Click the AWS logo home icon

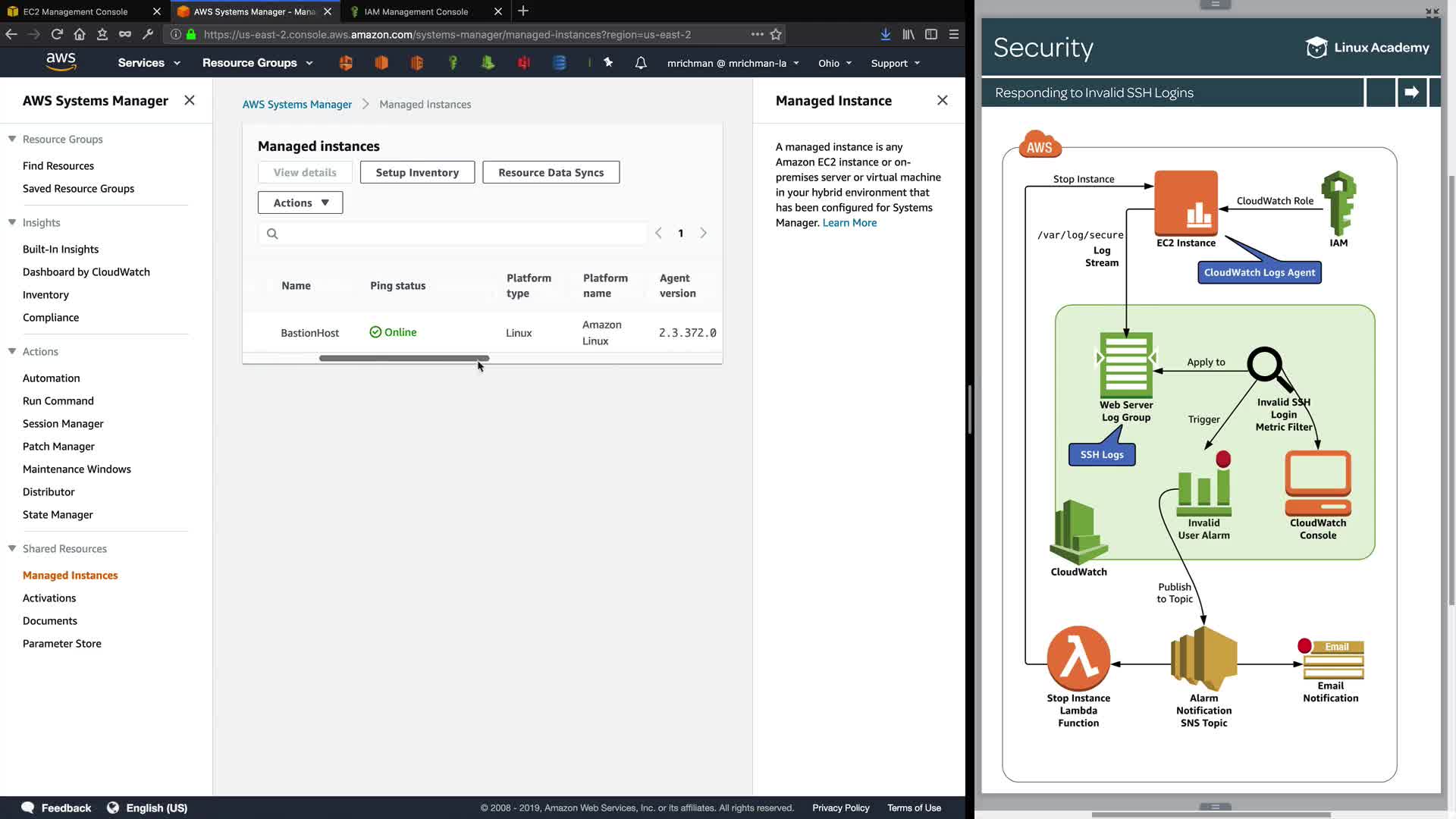61,62
